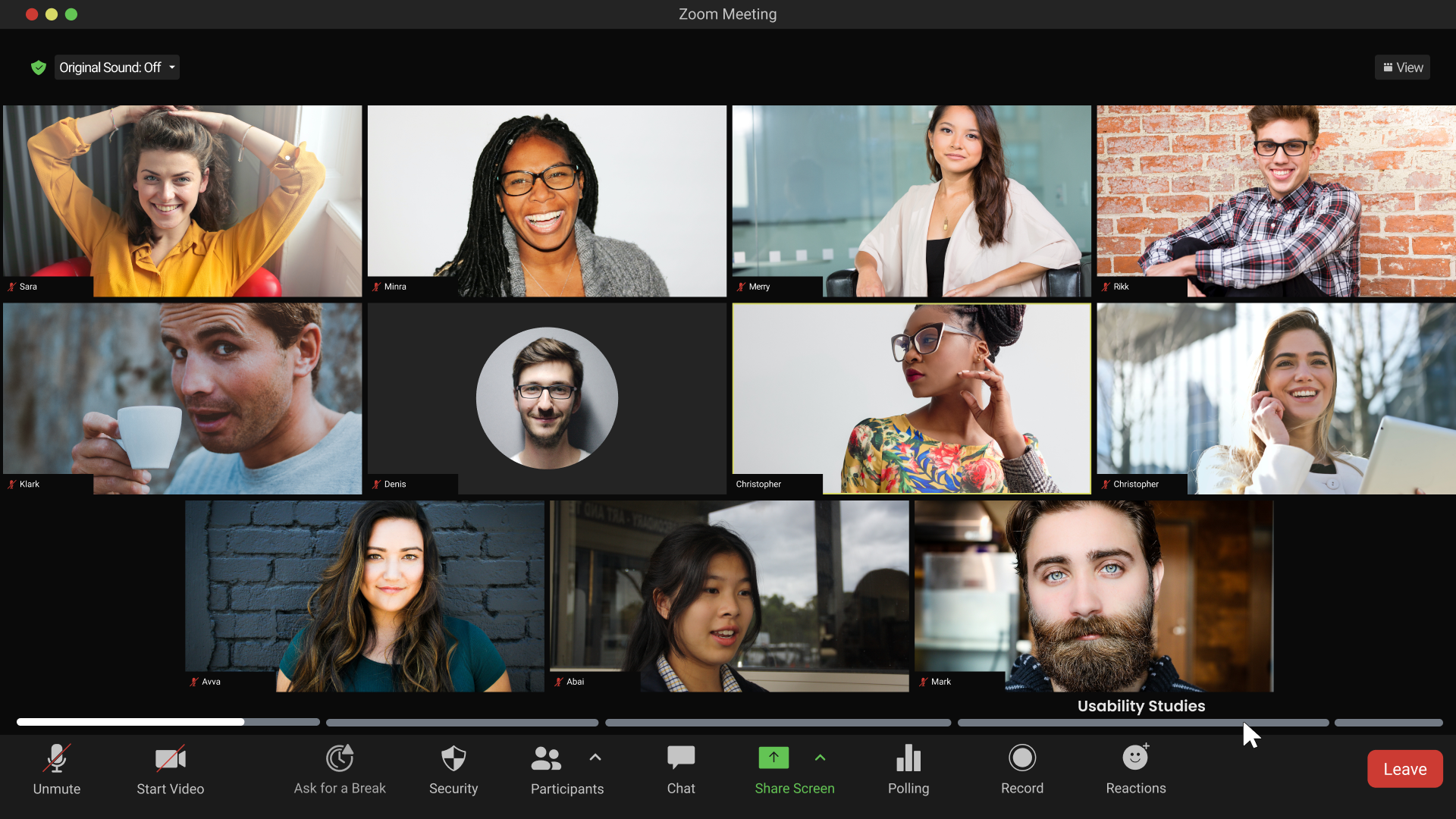1456x819 pixels.
Task: Expand the Original Sound dropdown
Action: point(117,67)
